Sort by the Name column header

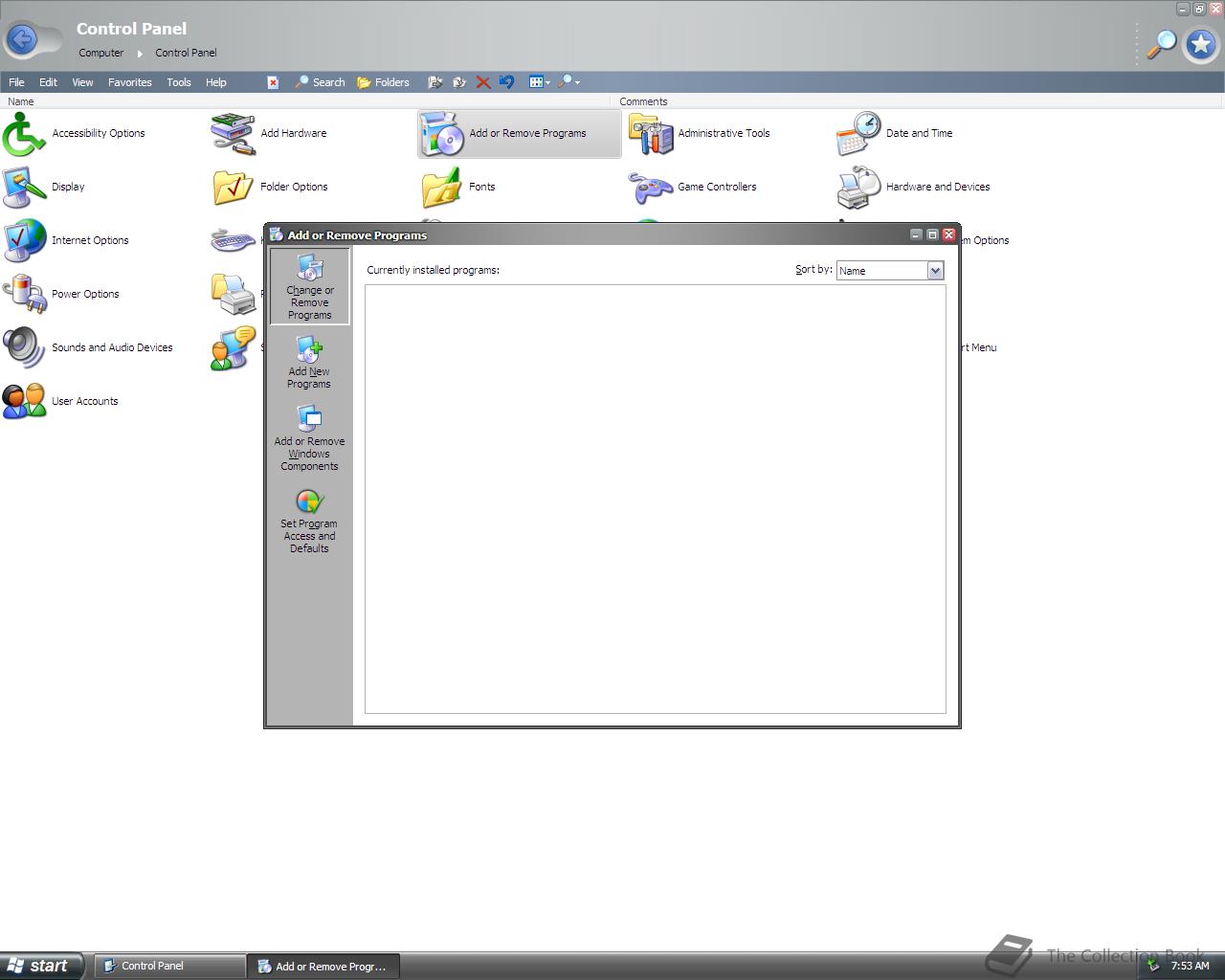click(305, 101)
